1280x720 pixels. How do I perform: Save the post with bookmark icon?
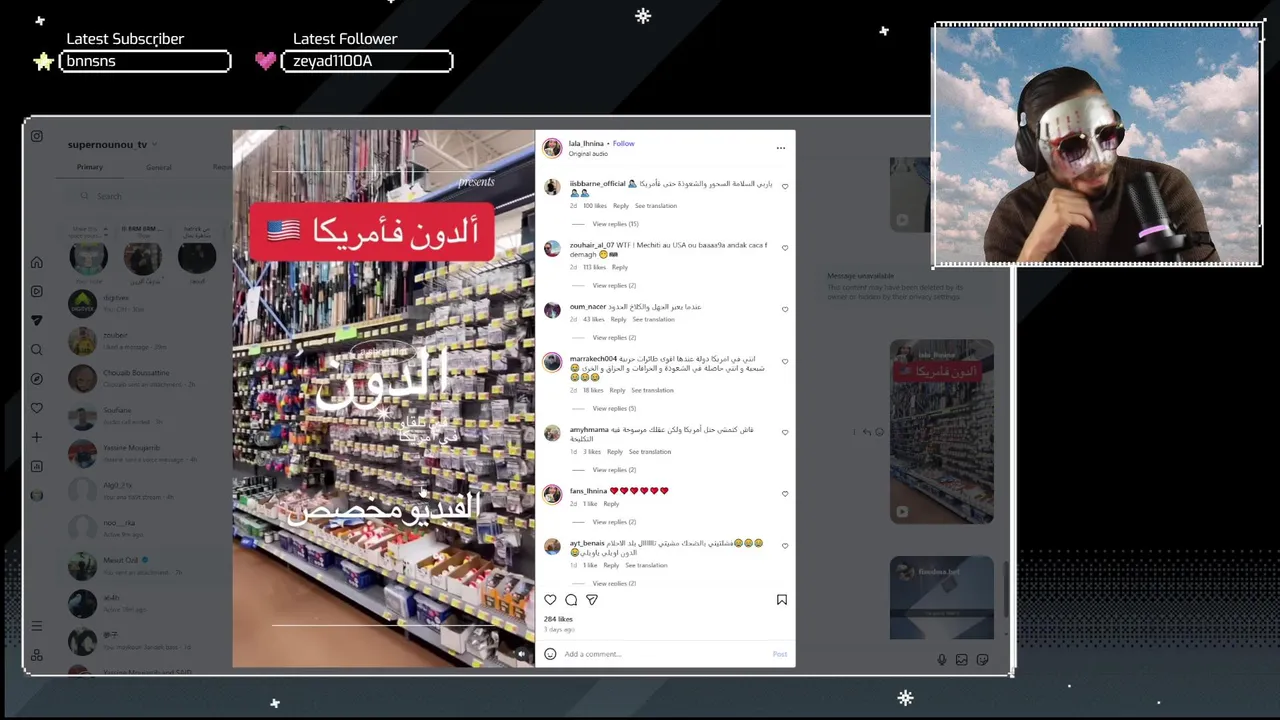[x=782, y=600]
